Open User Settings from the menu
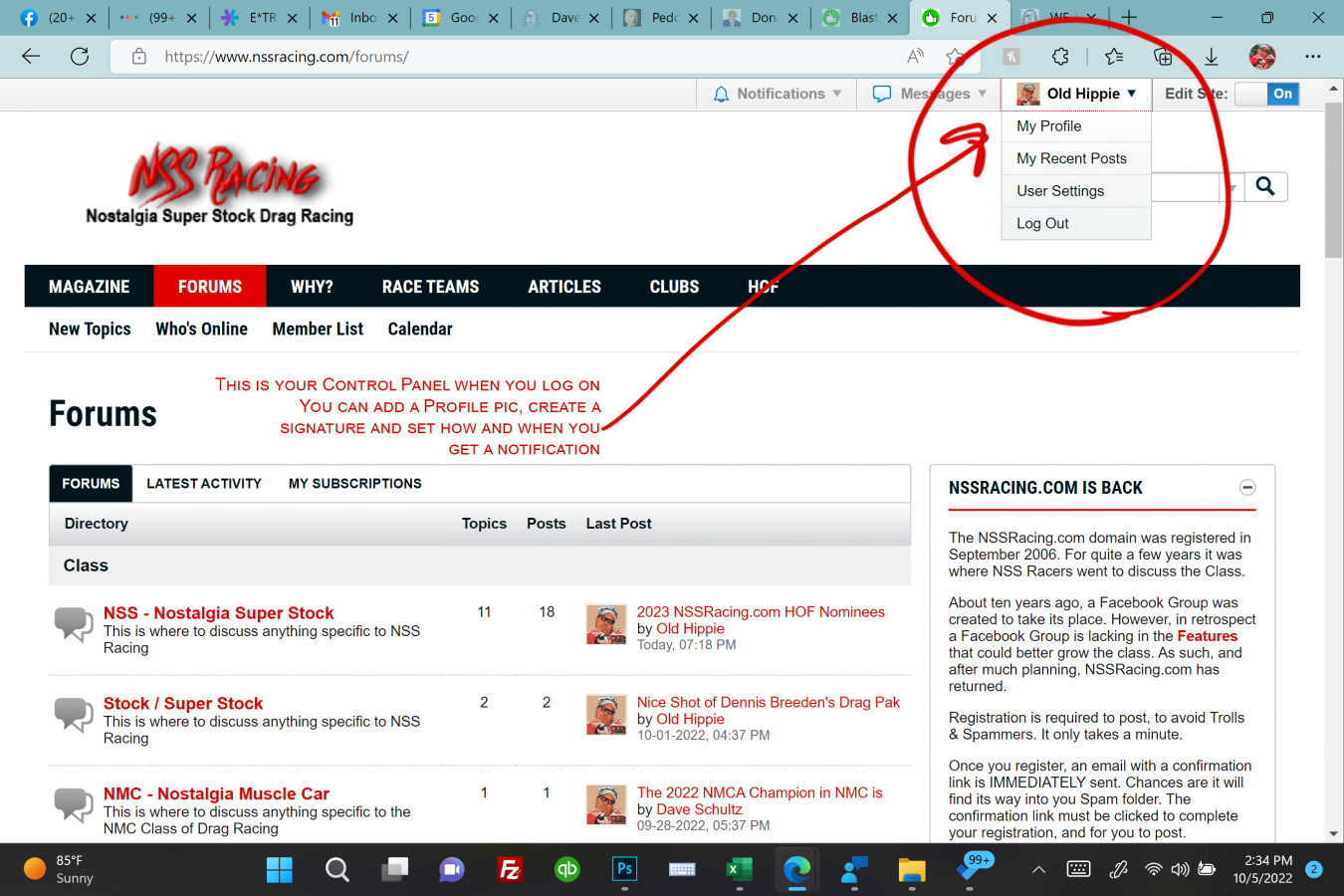Image resolution: width=1344 pixels, height=896 pixels. coord(1076,191)
